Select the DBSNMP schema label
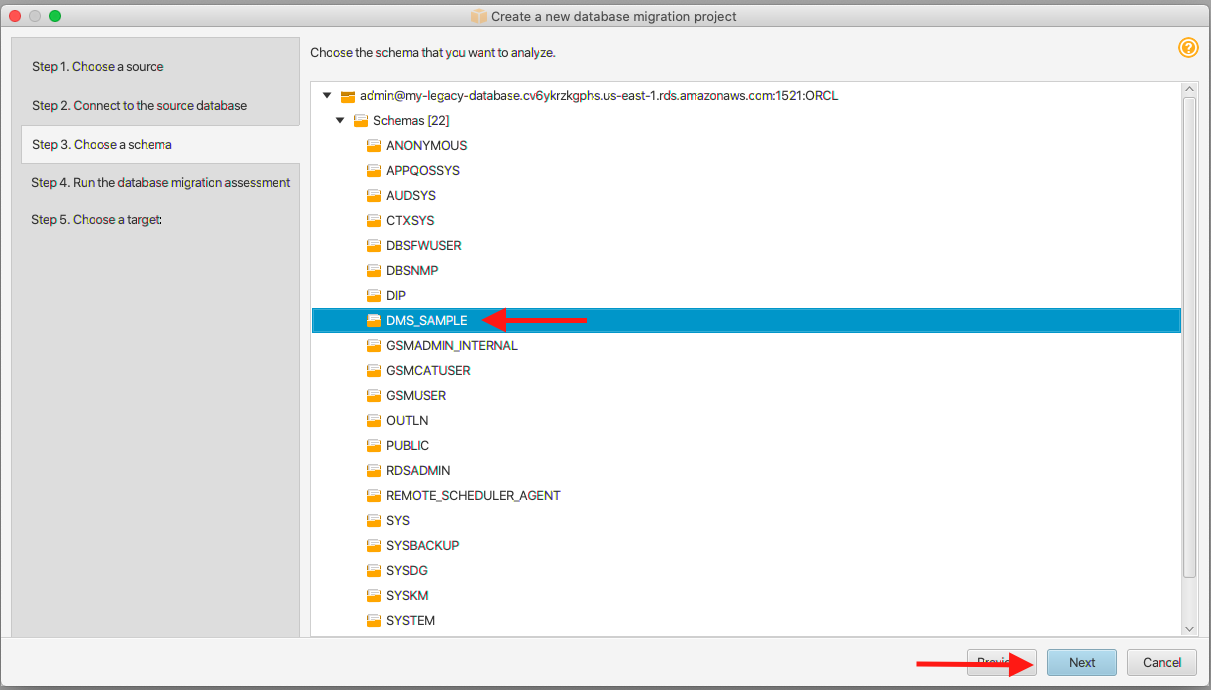The height and width of the screenshot is (690, 1211). pos(412,271)
